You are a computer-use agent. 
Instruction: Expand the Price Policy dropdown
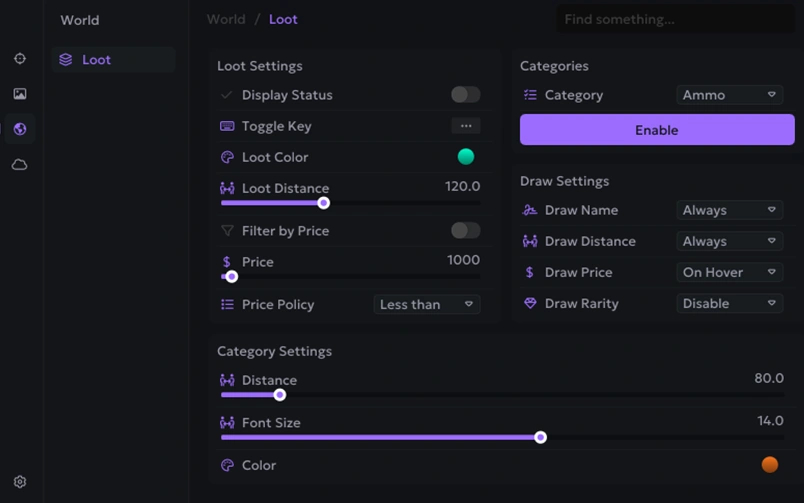[x=427, y=304]
